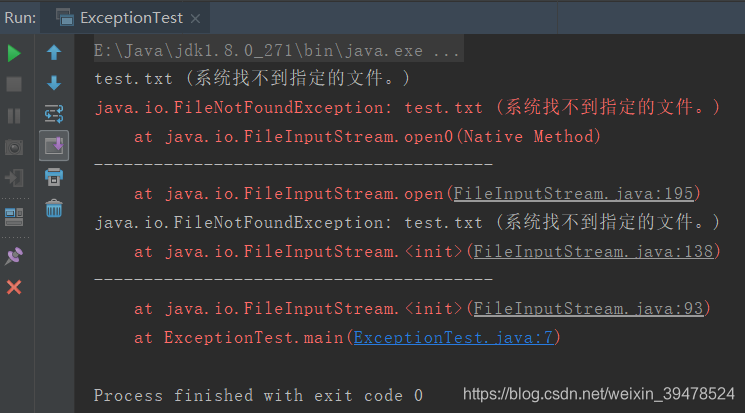Open the FileInputStream.java:195 link

573,193
